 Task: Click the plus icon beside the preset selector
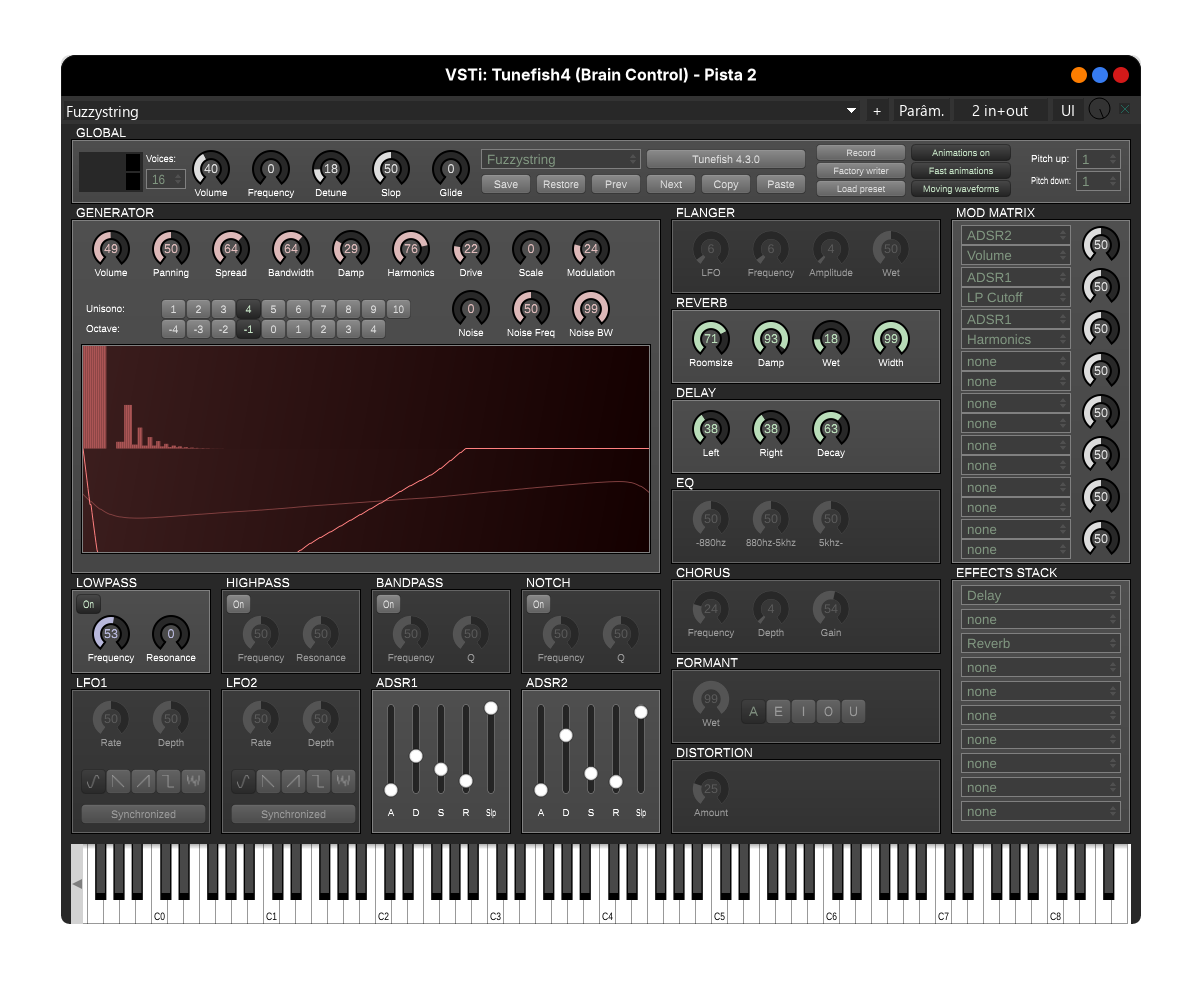[877, 111]
